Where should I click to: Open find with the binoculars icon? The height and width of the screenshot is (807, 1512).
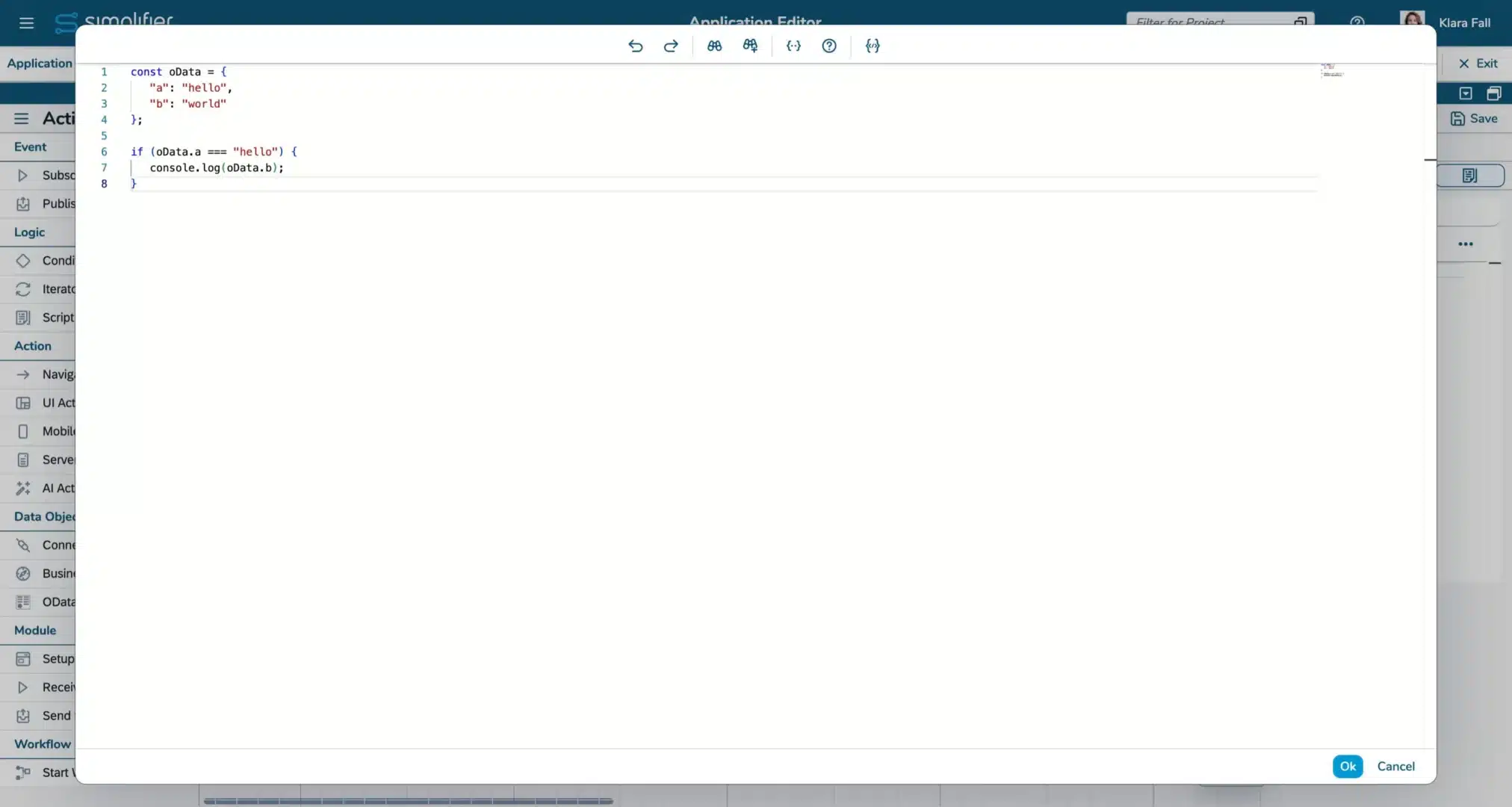pyautogui.click(x=714, y=46)
